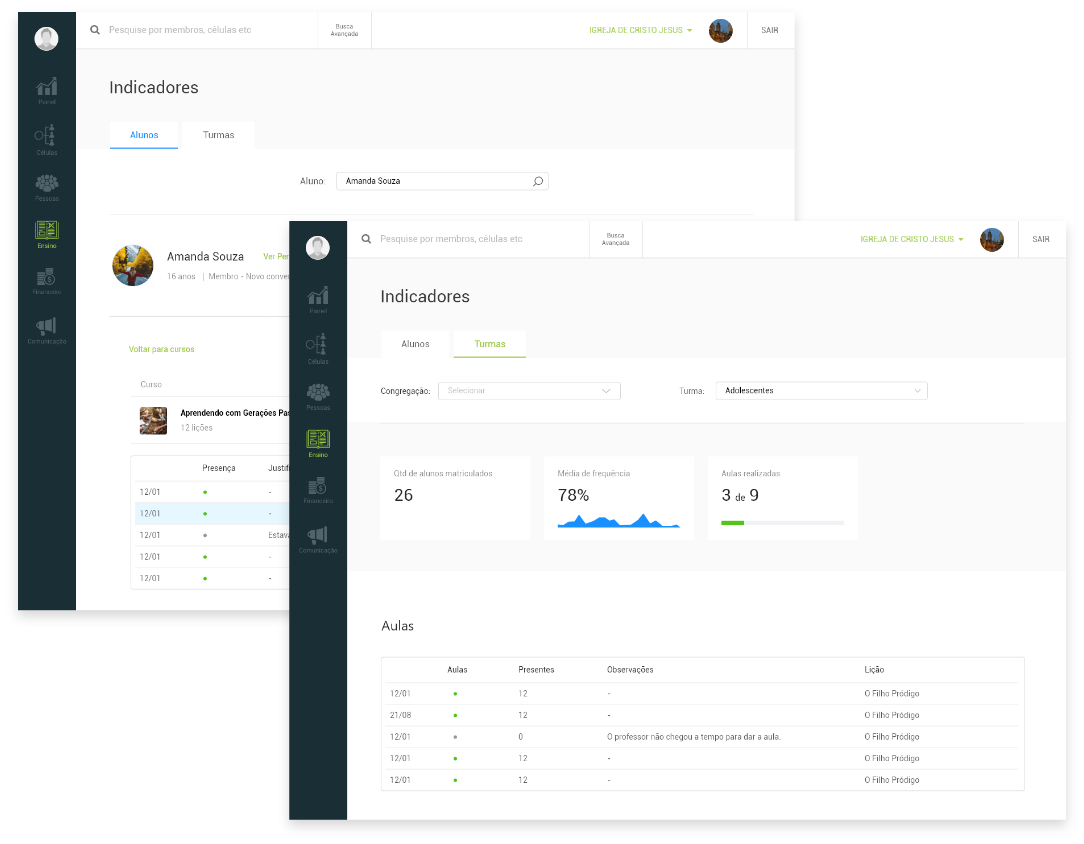Click 16 anos text under Amanda Souza
This screenshot has height=844, width=1084.
click(x=181, y=276)
